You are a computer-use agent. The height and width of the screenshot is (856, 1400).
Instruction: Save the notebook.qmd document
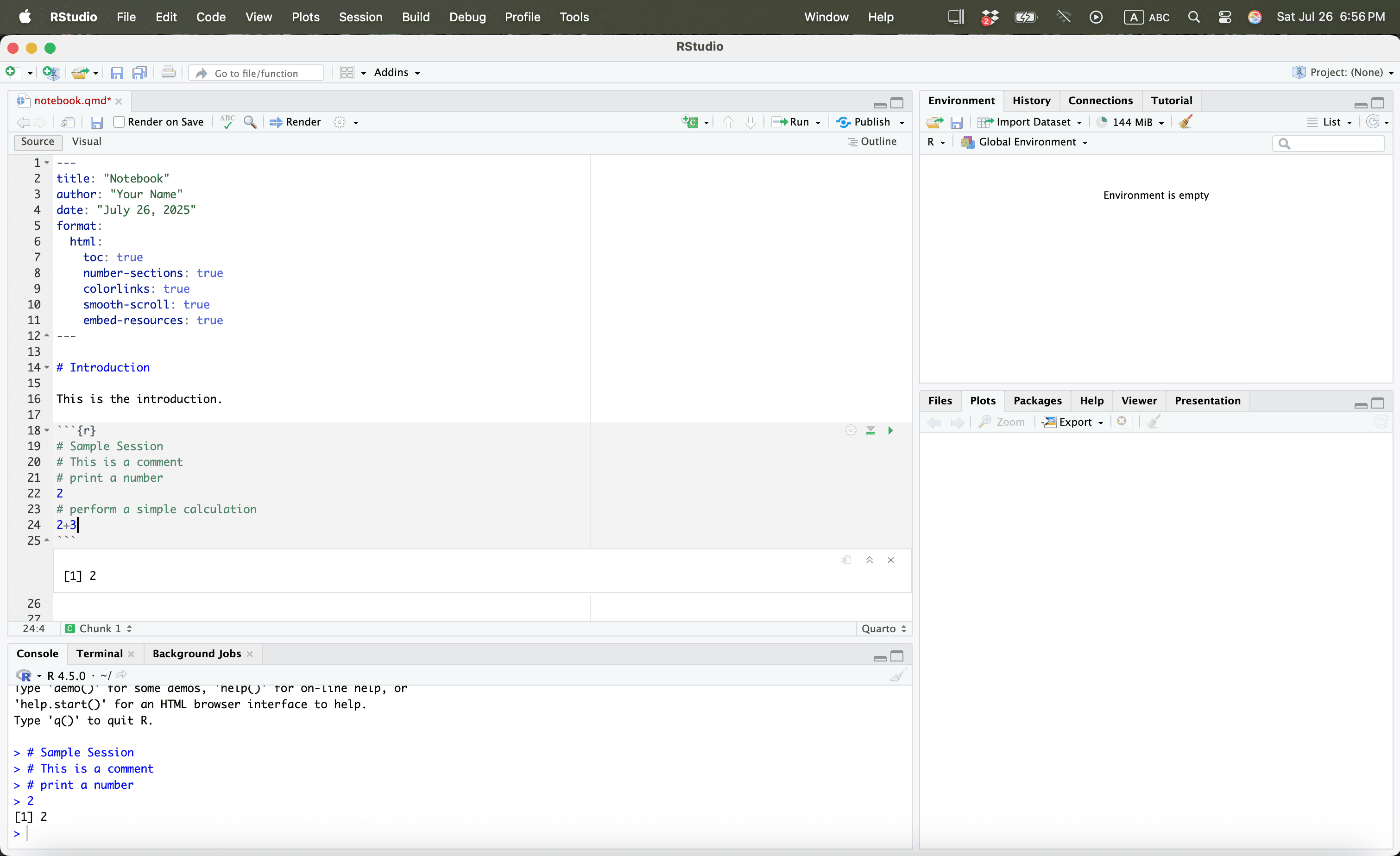96,122
